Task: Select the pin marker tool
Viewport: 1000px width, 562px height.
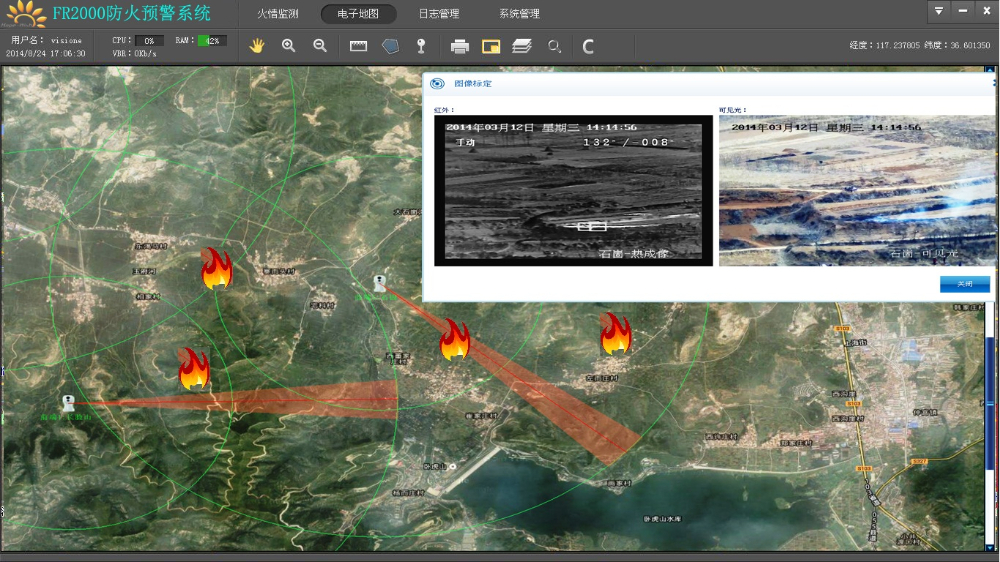Action: 421,46
